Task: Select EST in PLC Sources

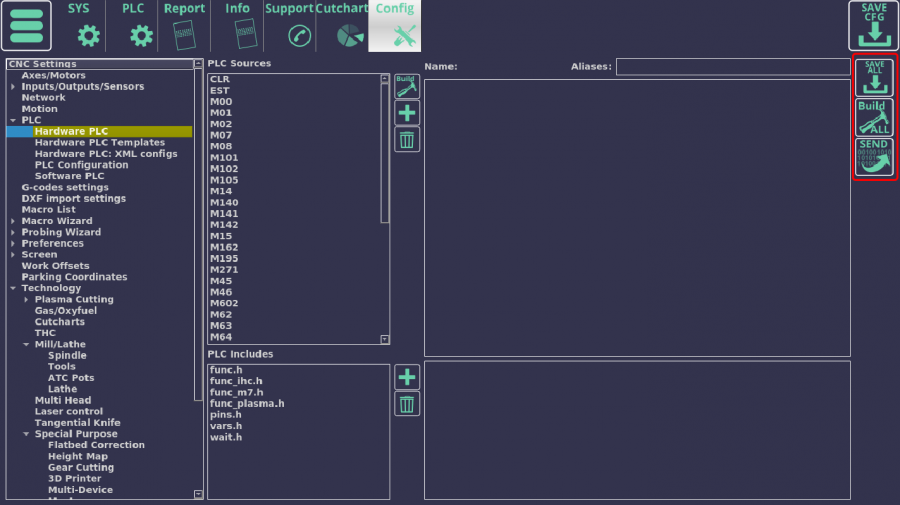Action: [x=219, y=91]
